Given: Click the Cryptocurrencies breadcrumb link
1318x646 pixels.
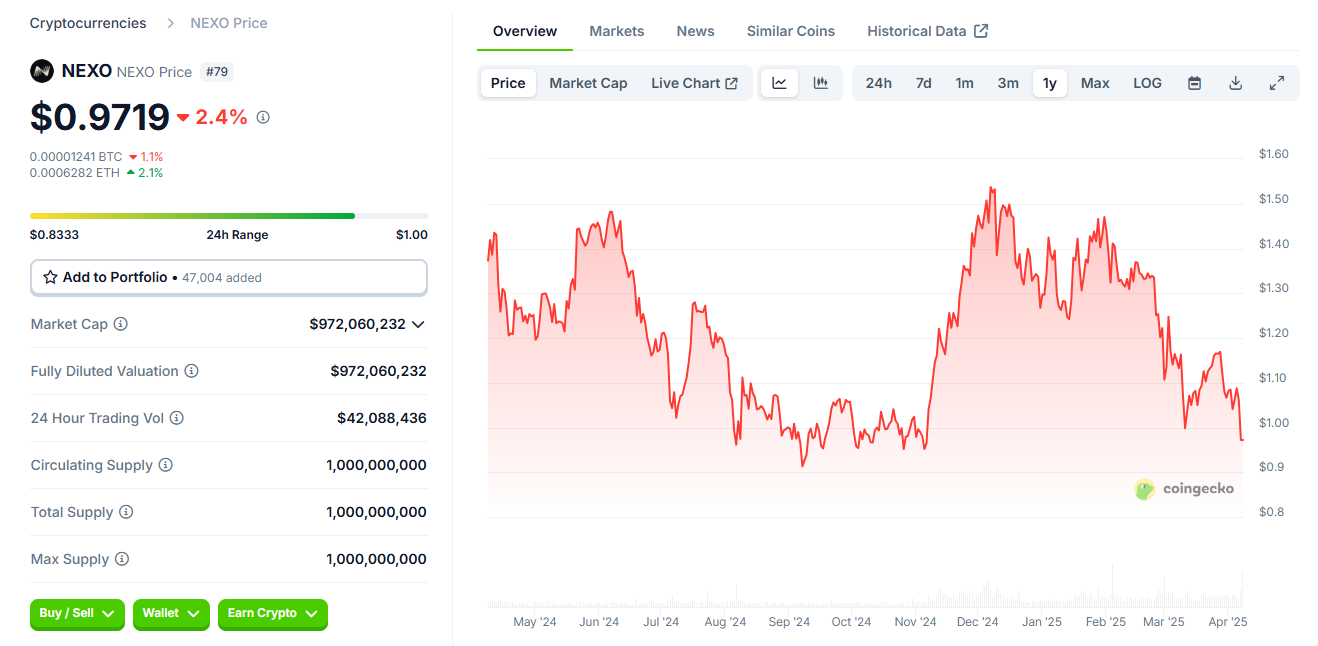Looking at the screenshot, I should pos(87,22).
